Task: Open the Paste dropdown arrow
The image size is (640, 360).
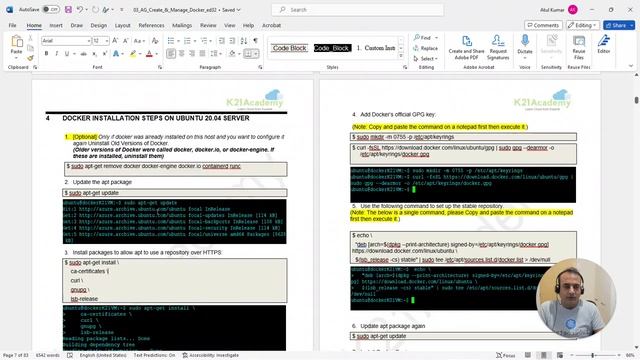Action: (x=16, y=58)
